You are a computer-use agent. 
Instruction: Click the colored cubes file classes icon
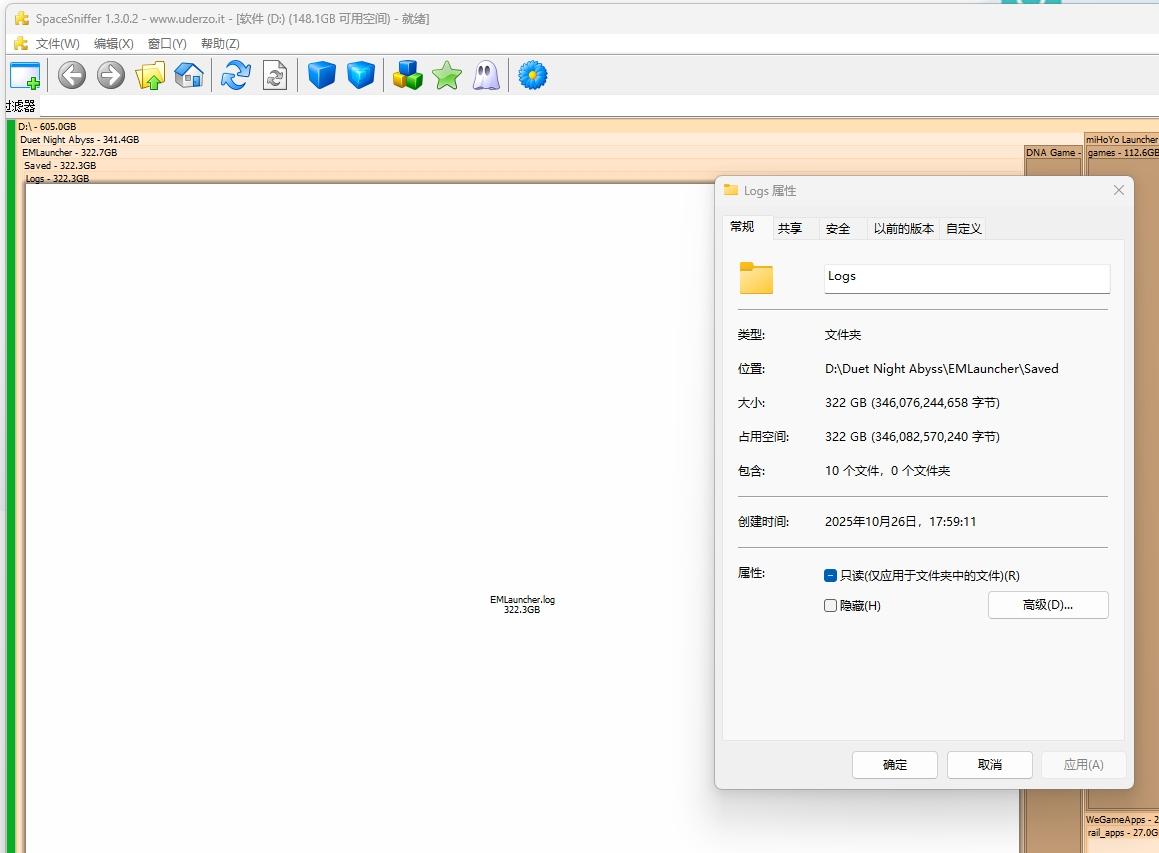[407, 76]
